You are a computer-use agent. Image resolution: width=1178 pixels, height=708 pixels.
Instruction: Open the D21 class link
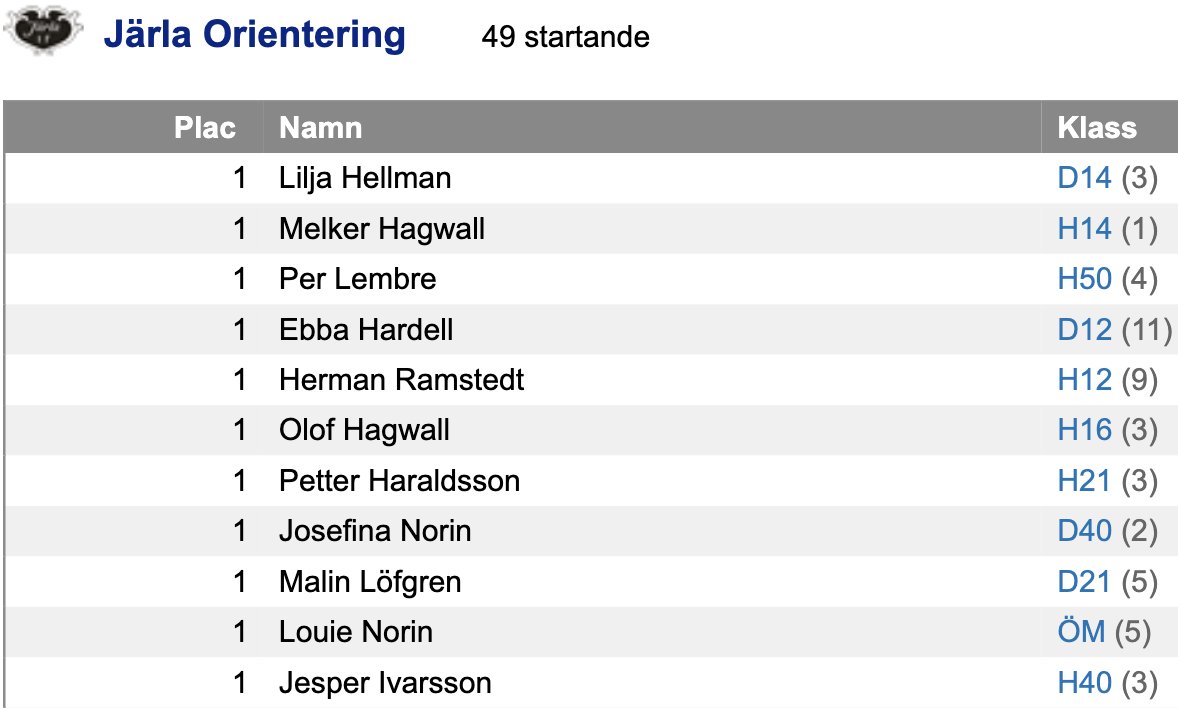coord(1083,582)
